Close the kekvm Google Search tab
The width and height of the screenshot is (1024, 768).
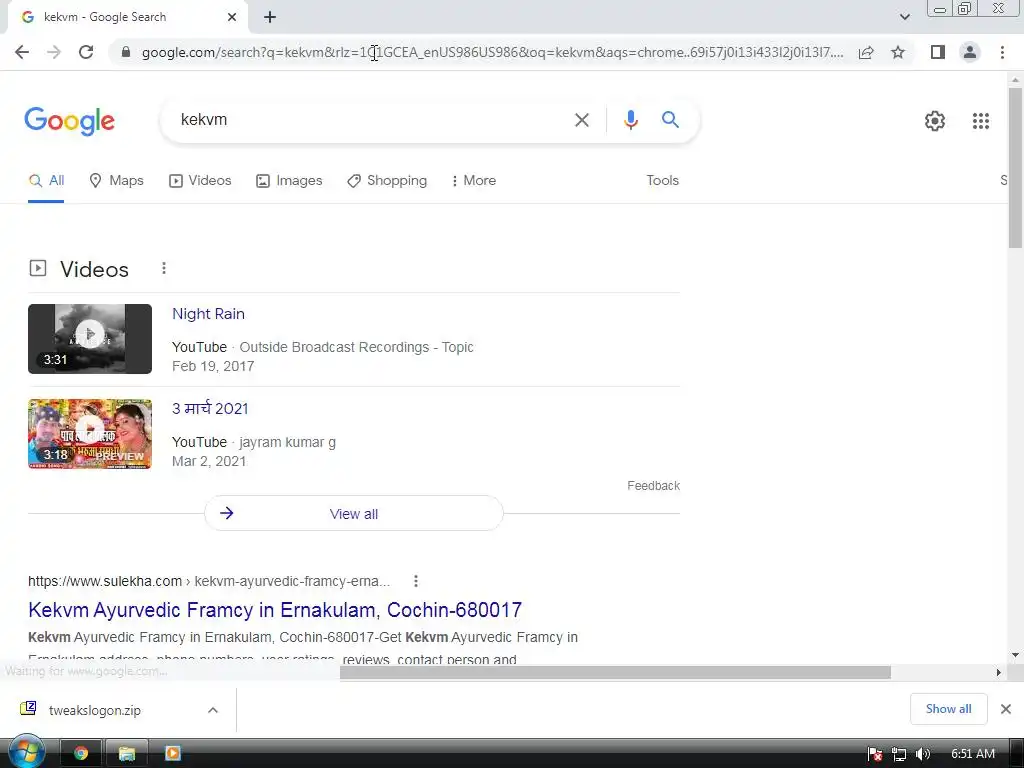coord(232,18)
